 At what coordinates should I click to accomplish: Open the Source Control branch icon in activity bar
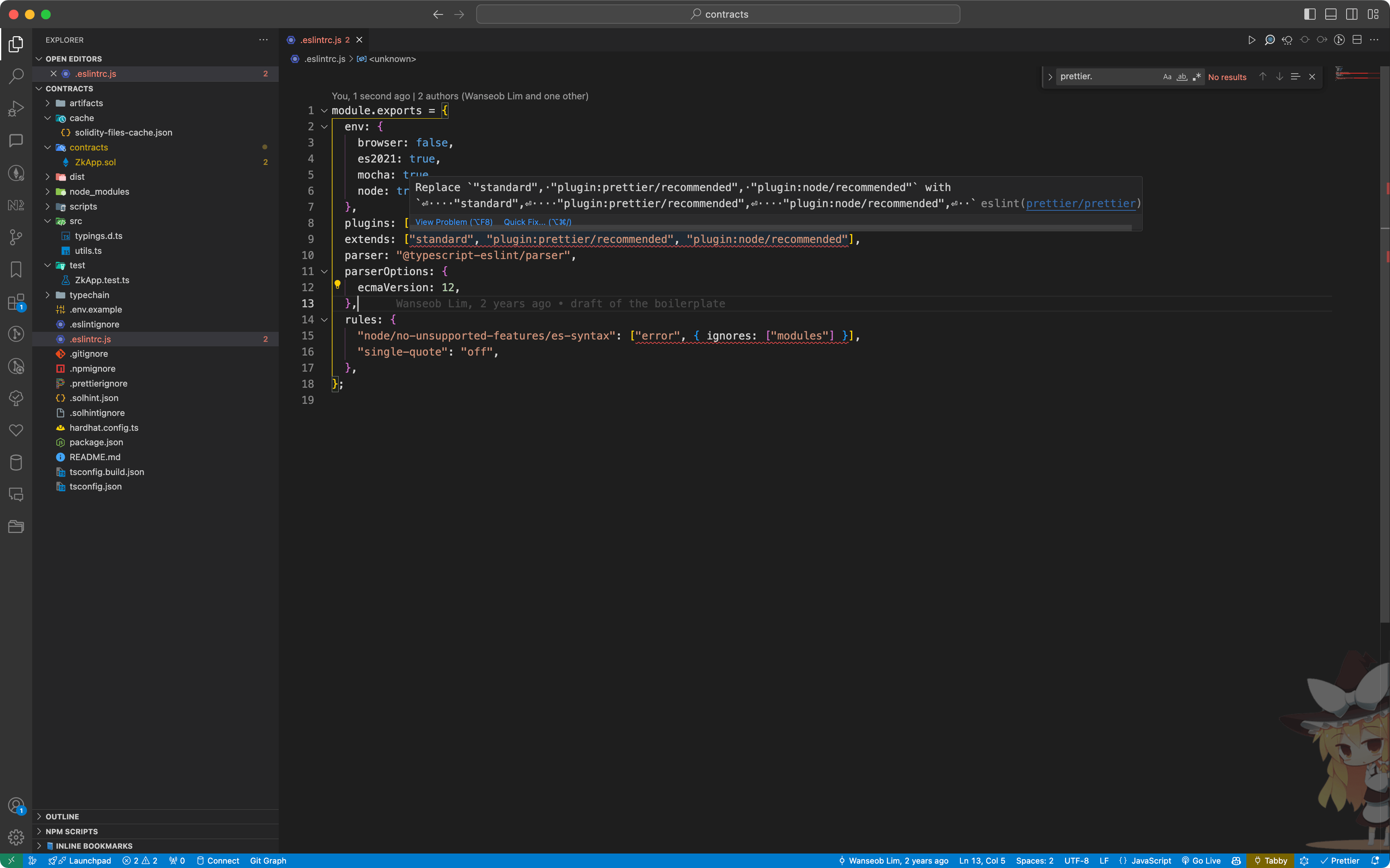tap(16, 237)
